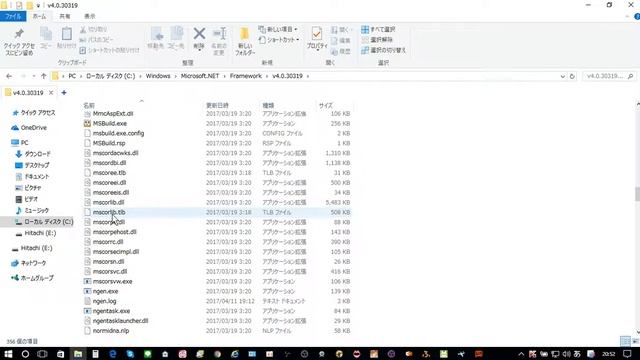Click the Rename ribbon icon
The height and width of the screenshot is (360, 640).
pyautogui.click(x=219, y=41)
